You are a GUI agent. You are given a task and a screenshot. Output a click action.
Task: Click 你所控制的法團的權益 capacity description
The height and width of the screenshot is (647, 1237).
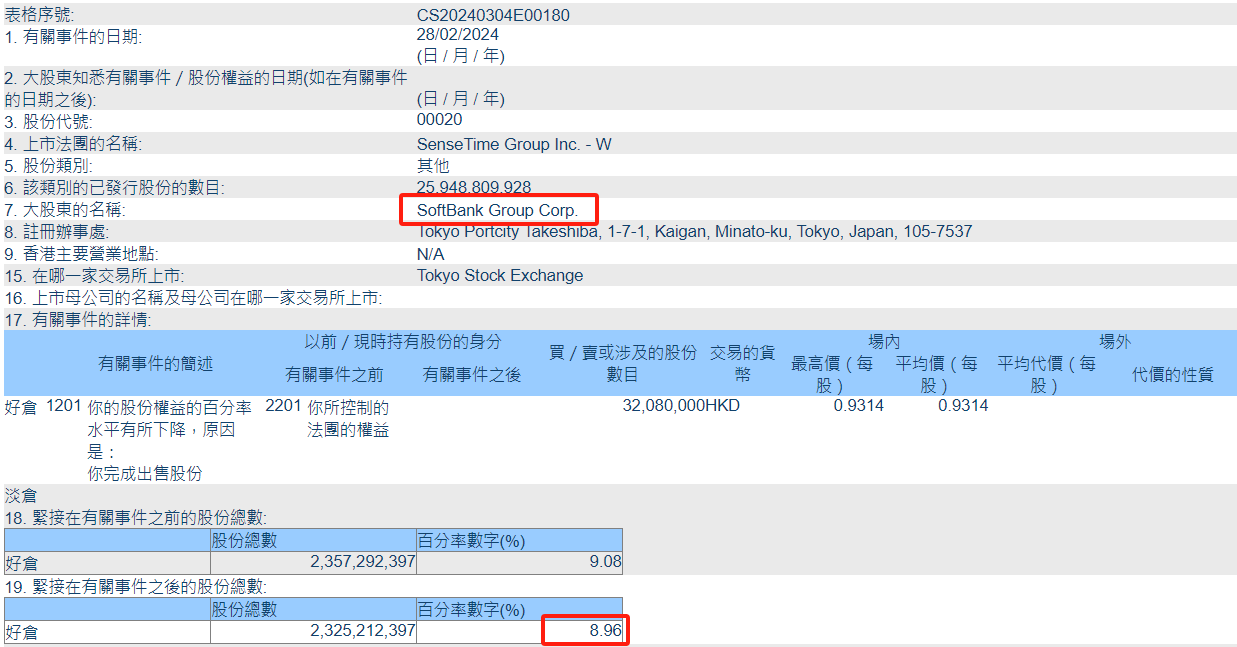348,419
